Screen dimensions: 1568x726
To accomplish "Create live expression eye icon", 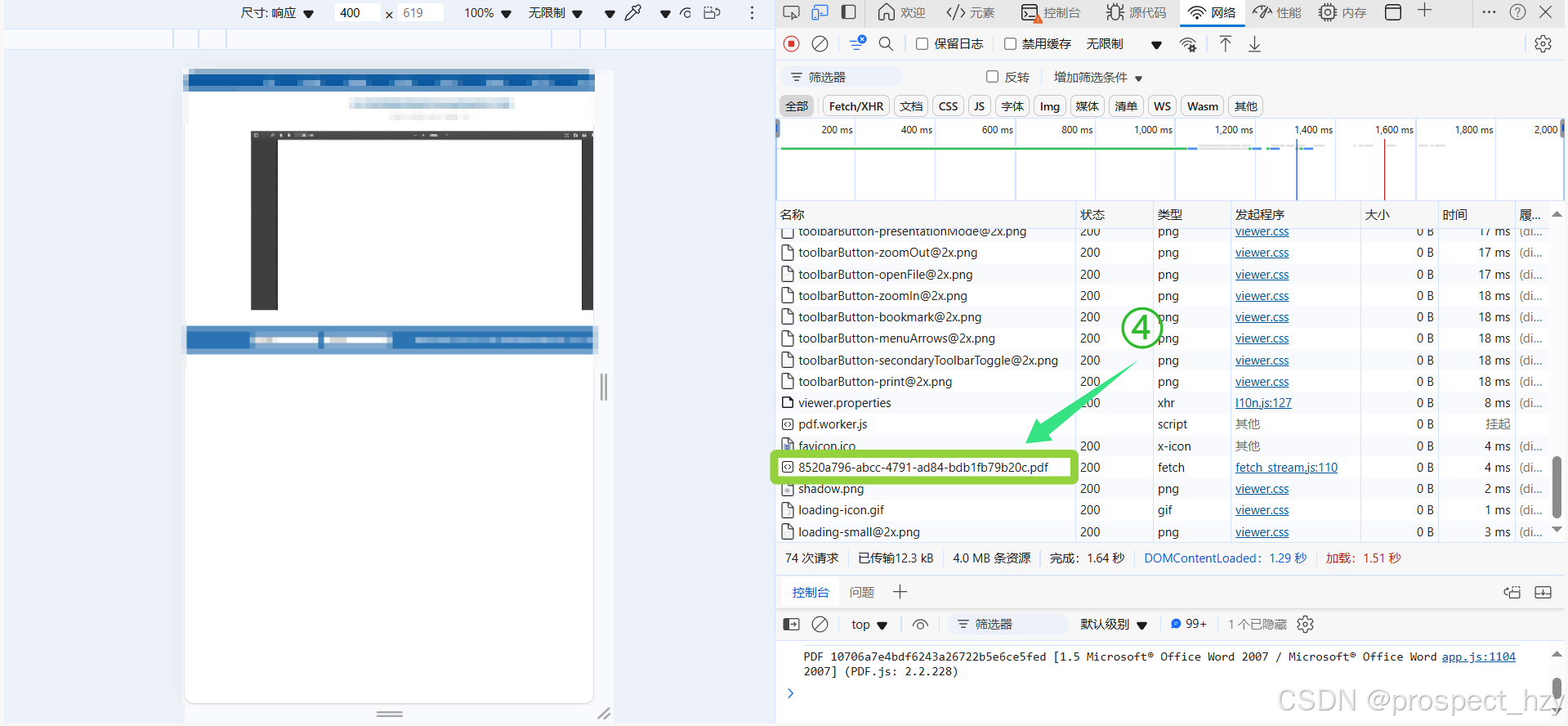I will (920, 625).
